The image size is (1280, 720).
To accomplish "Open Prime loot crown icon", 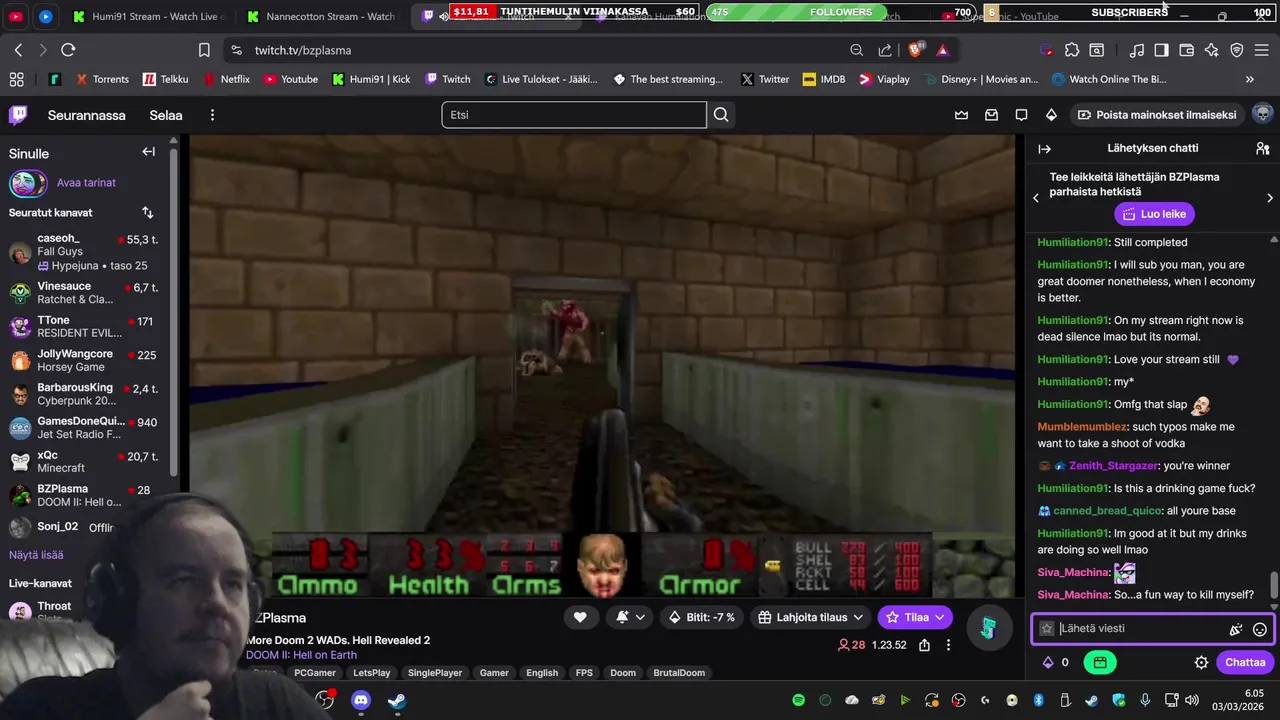I will 962,115.
